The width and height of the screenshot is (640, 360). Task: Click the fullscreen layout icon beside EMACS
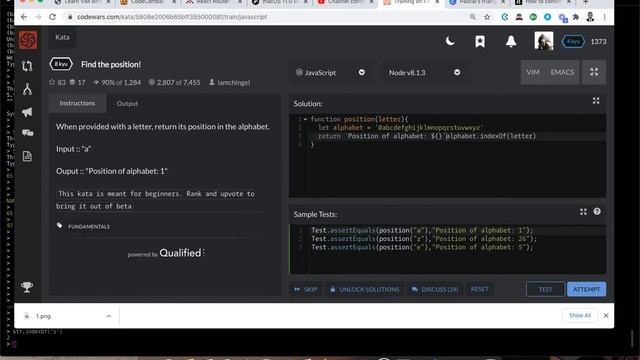594,72
